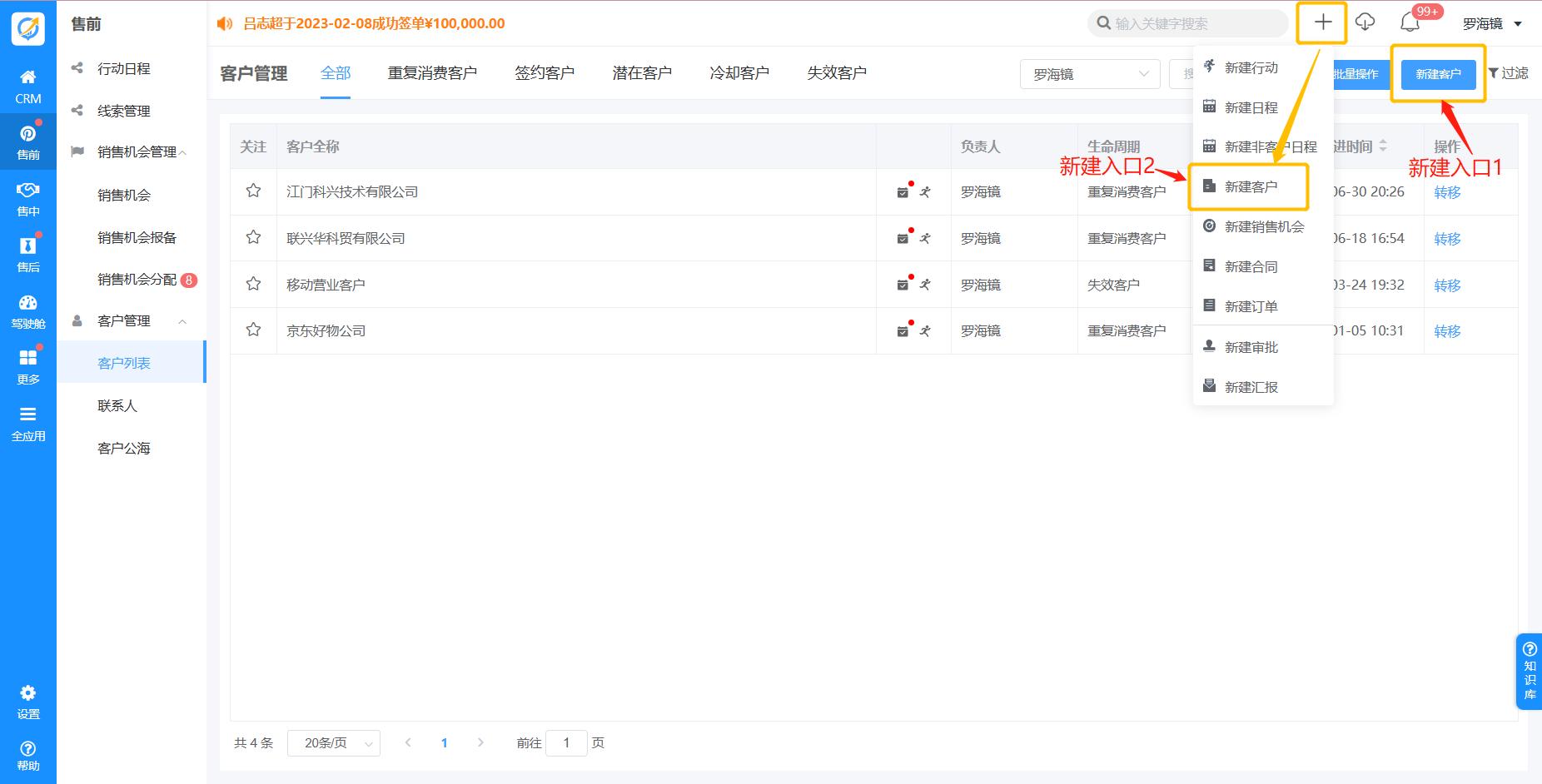Open the 驾驶舱 dashboard module
The height and width of the screenshot is (784, 1542).
pos(27,311)
